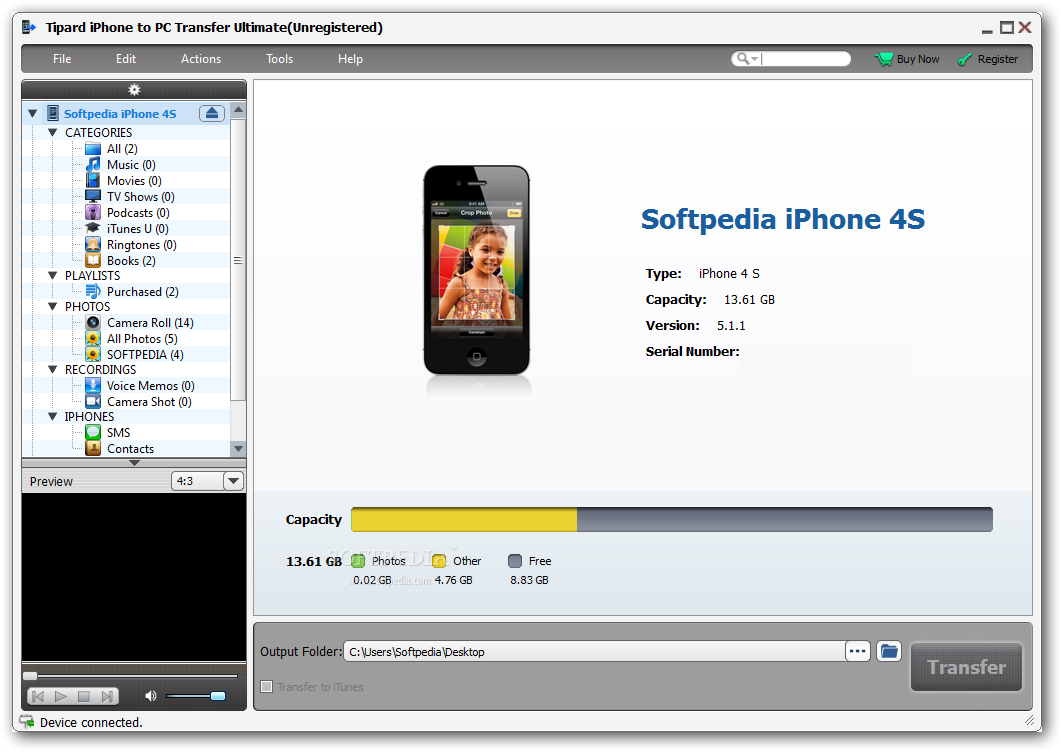Click the volume slider handle

point(217,696)
